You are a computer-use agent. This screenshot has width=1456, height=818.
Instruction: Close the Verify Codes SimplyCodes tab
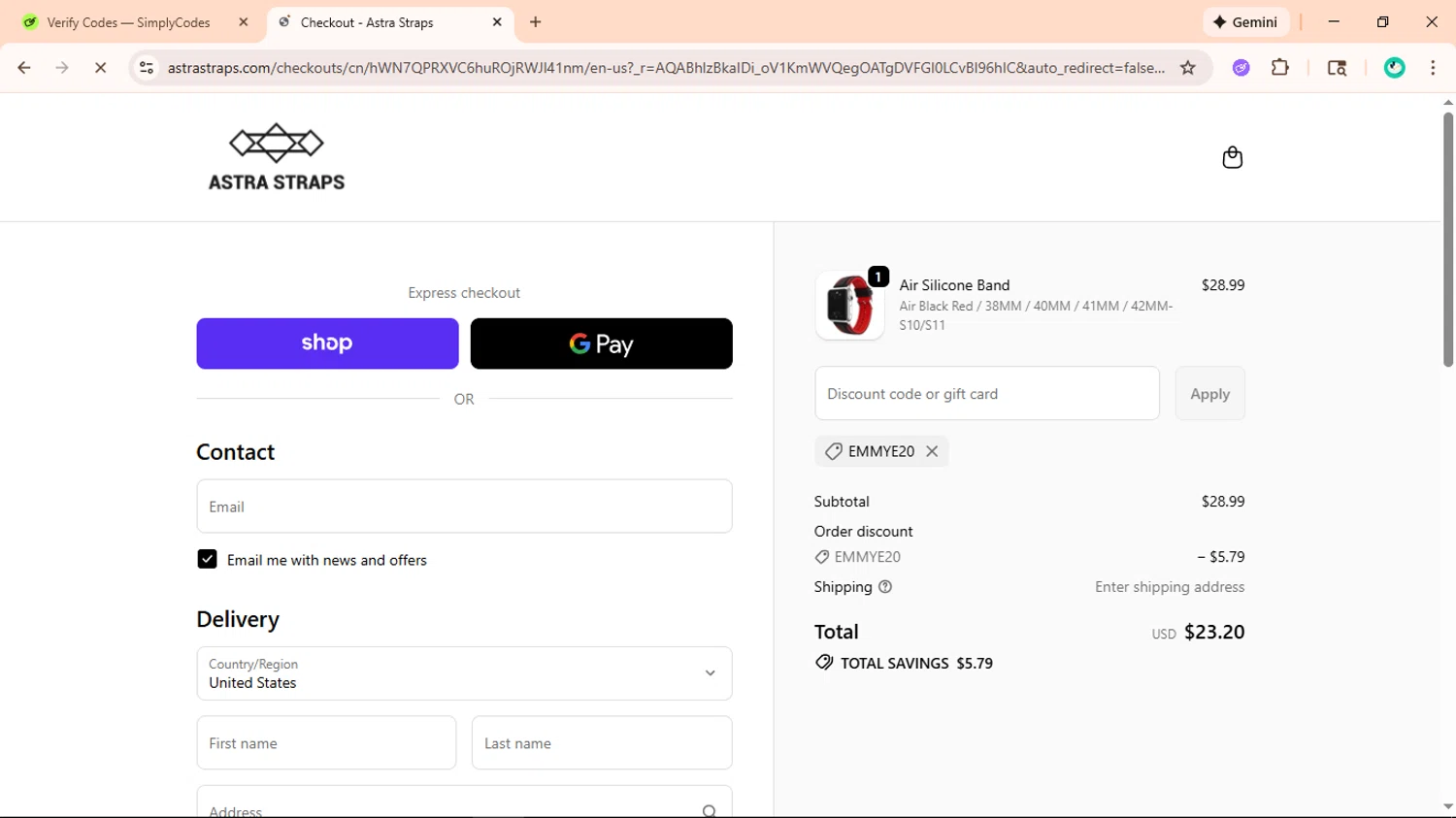pos(244,22)
